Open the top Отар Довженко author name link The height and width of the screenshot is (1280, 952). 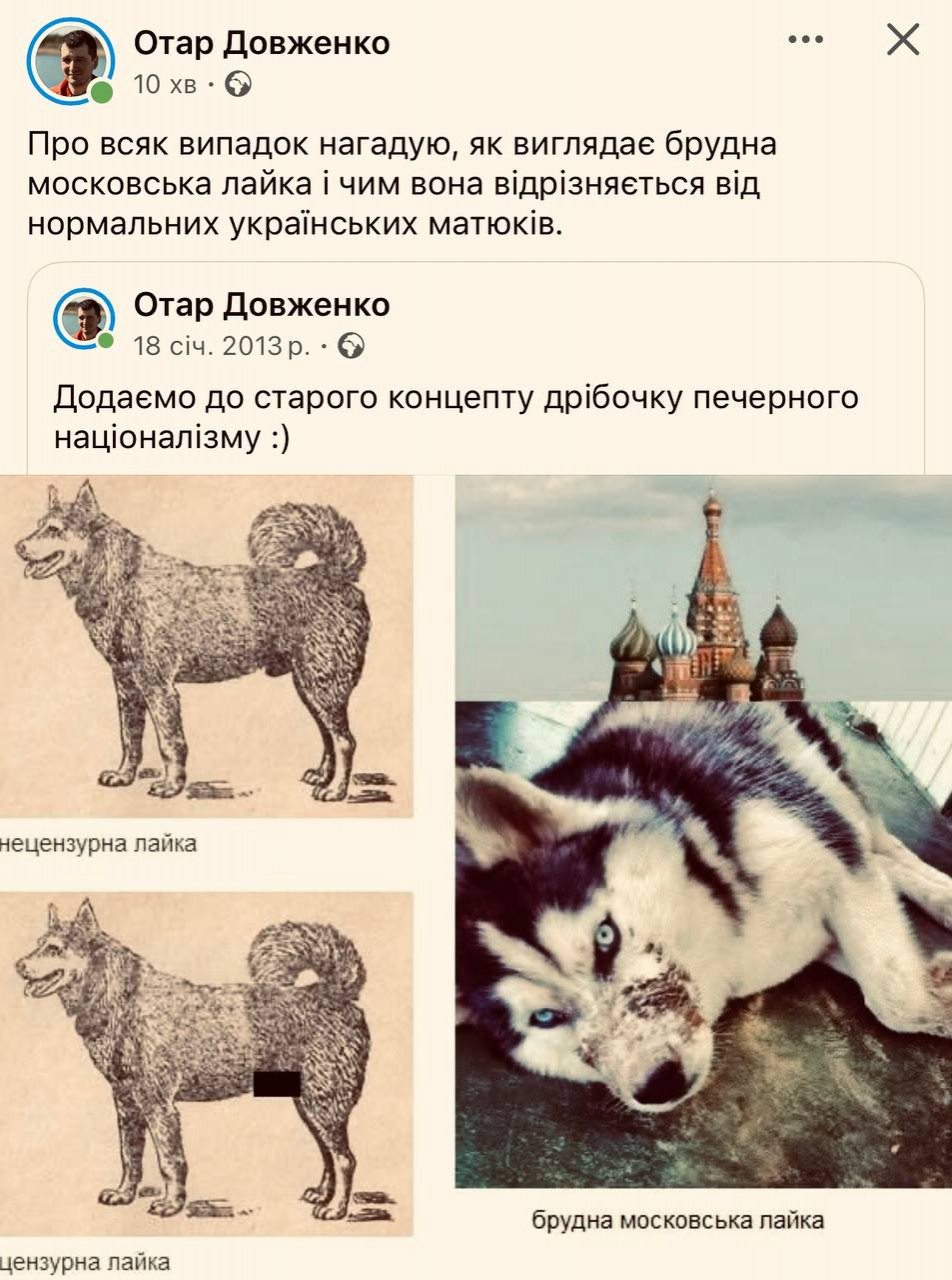click(262, 43)
